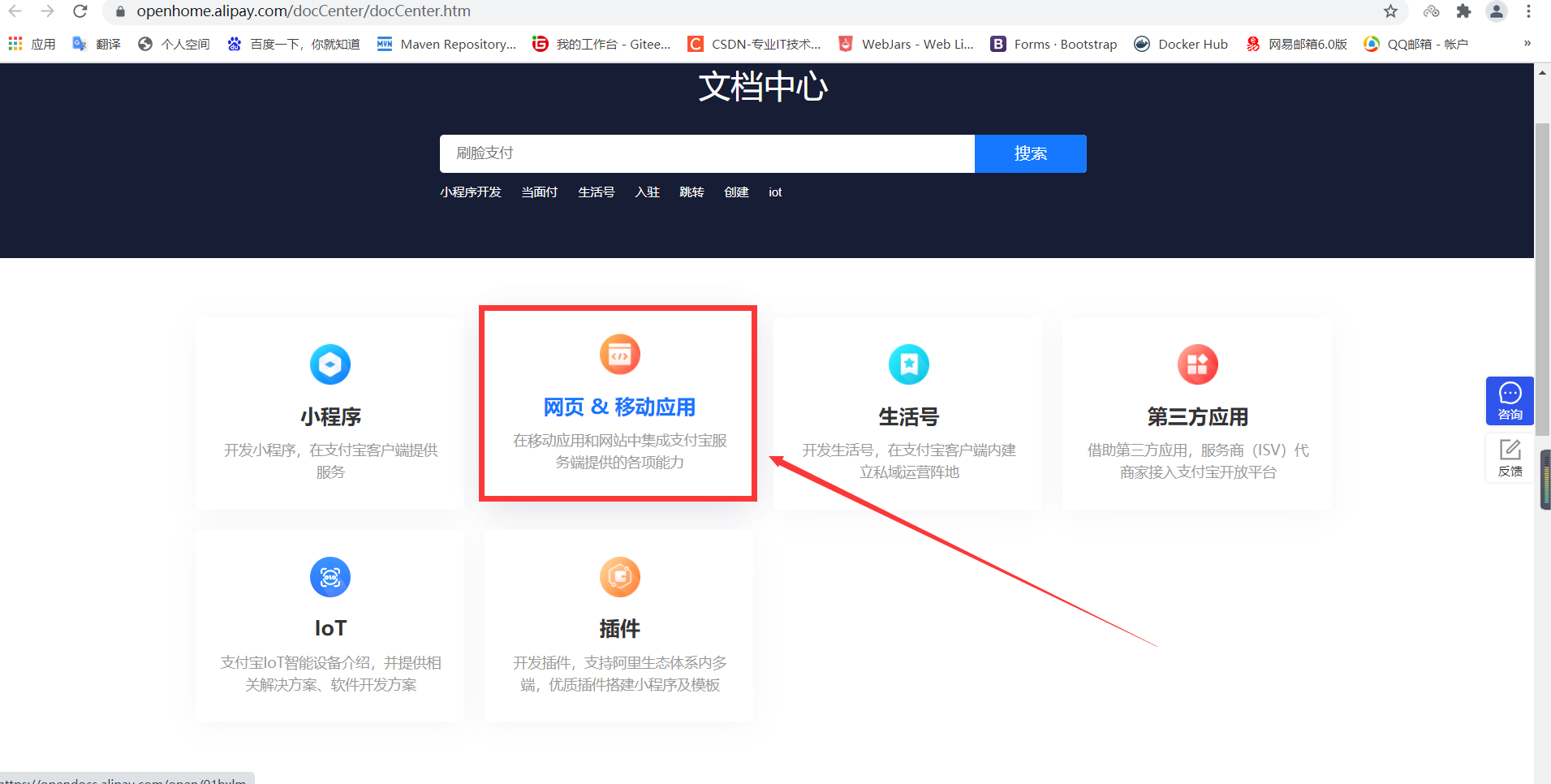Click the 生活号 teal bookmark icon
The width and height of the screenshot is (1551, 784).
pyautogui.click(x=909, y=364)
